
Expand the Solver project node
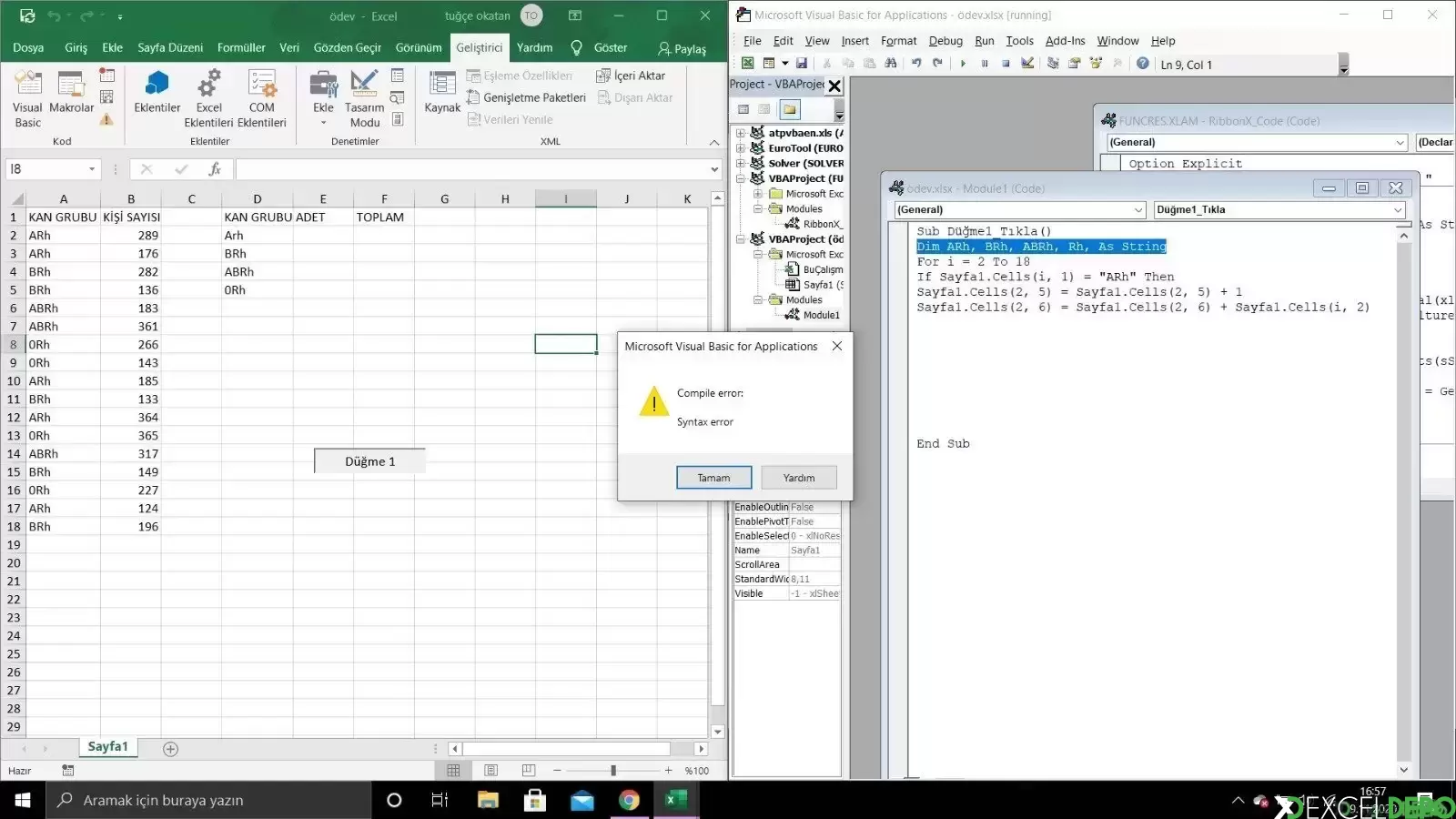[741, 164]
